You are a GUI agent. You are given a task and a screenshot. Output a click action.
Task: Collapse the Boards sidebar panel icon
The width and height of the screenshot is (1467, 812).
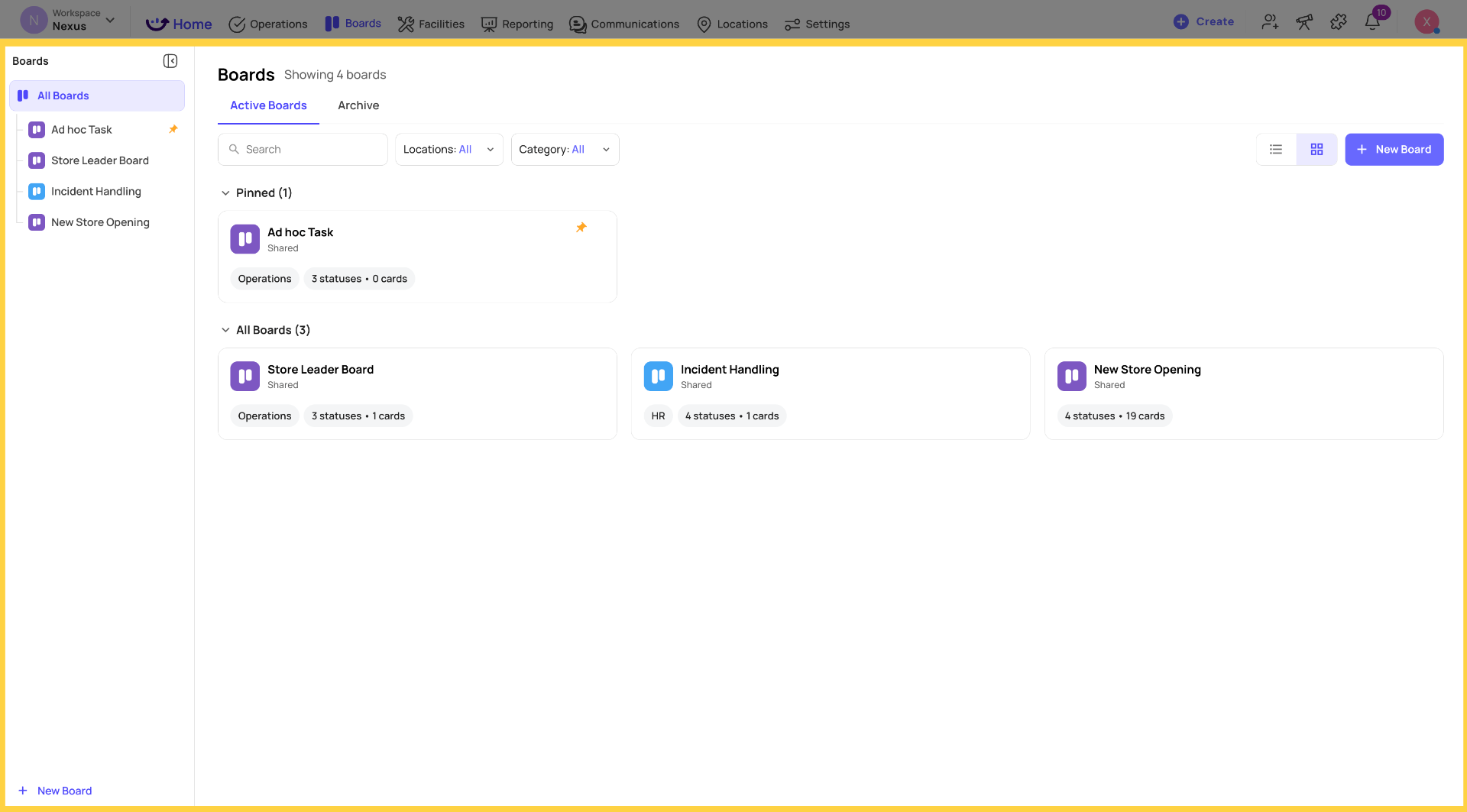pos(170,61)
